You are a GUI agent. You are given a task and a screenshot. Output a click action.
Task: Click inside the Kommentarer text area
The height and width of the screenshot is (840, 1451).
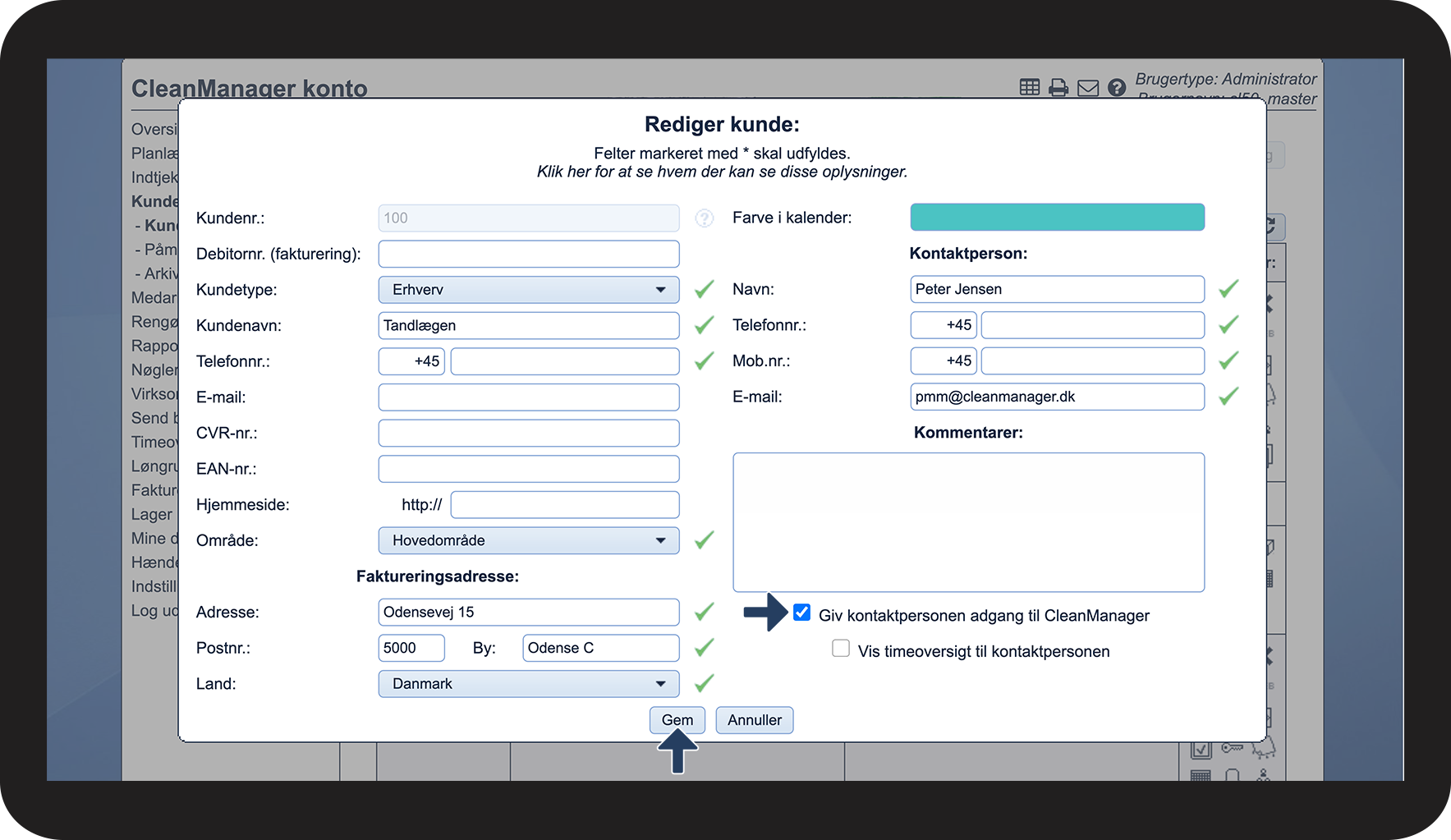coord(969,522)
